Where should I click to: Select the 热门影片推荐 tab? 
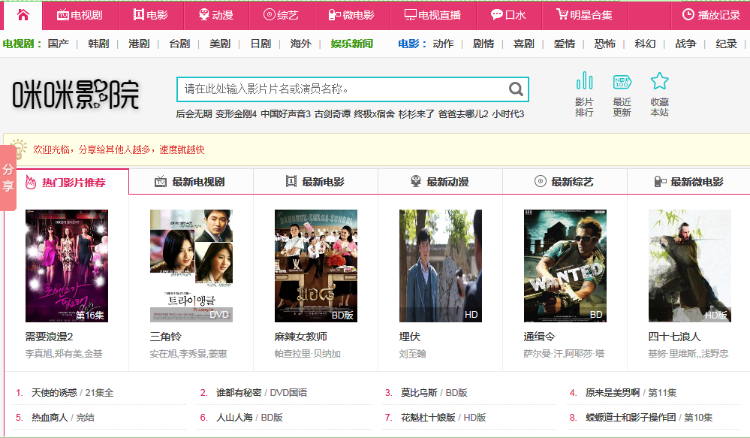click(x=66, y=182)
